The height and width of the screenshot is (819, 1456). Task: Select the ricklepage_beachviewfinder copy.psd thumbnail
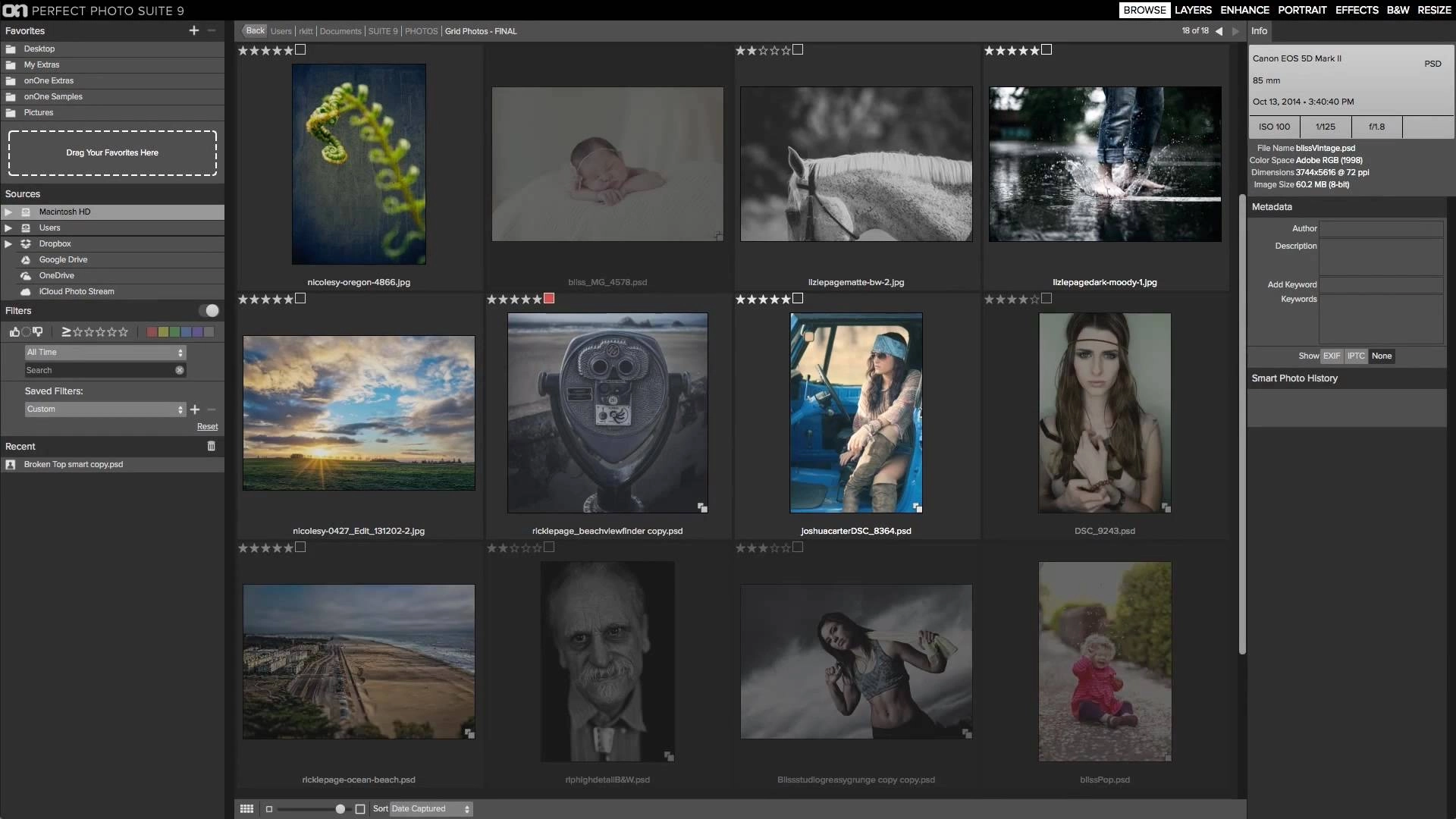point(607,413)
